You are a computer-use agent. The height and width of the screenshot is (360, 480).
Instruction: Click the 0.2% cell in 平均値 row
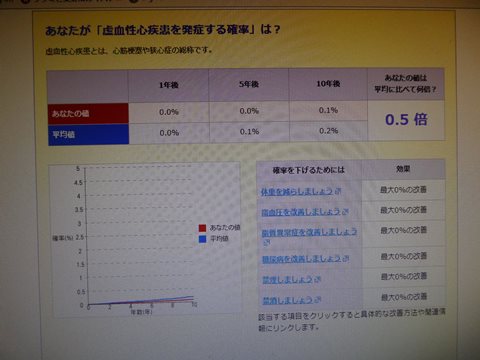click(329, 131)
